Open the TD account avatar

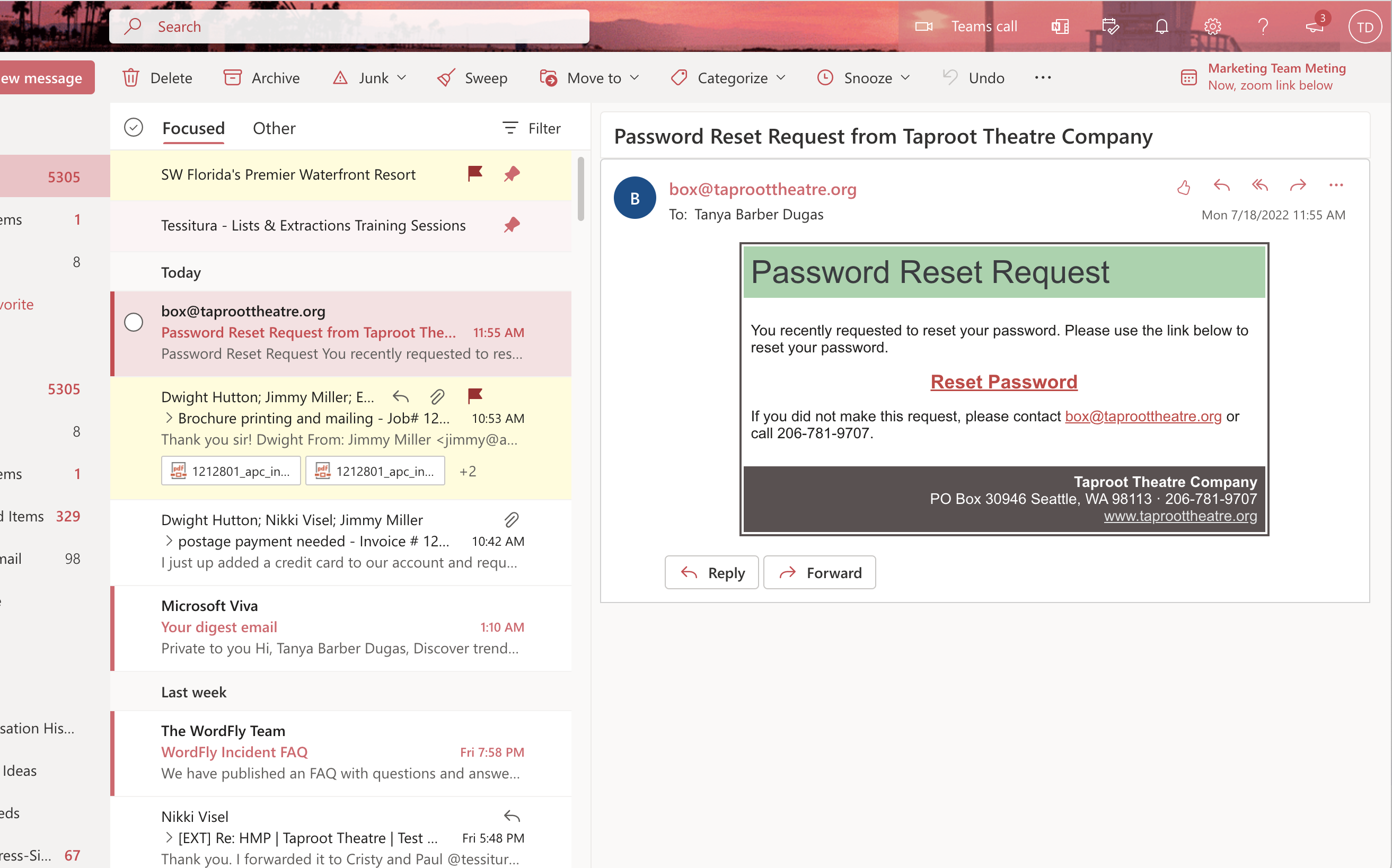(x=1364, y=26)
